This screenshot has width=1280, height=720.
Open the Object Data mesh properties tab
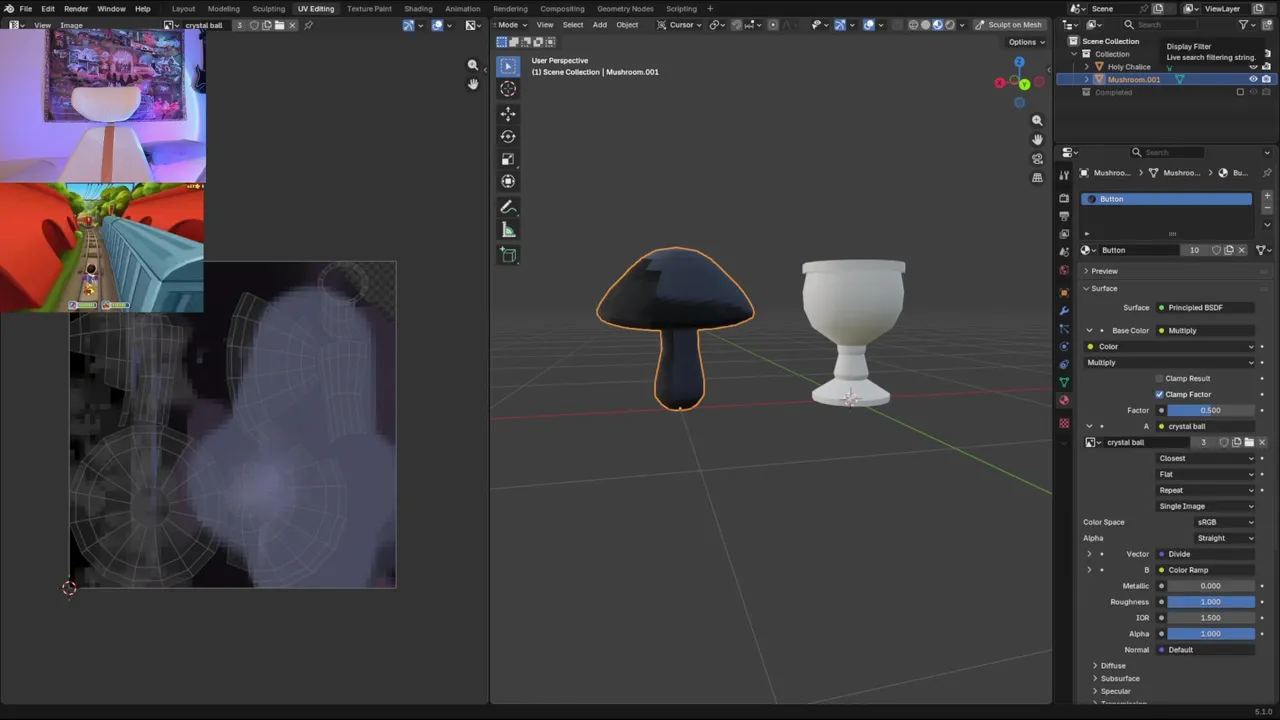[x=1064, y=382]
